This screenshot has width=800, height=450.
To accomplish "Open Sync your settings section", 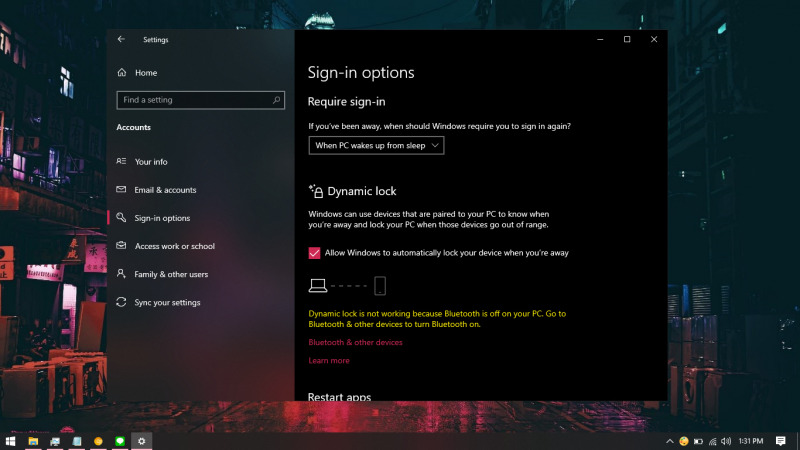I will click(167, 303).
